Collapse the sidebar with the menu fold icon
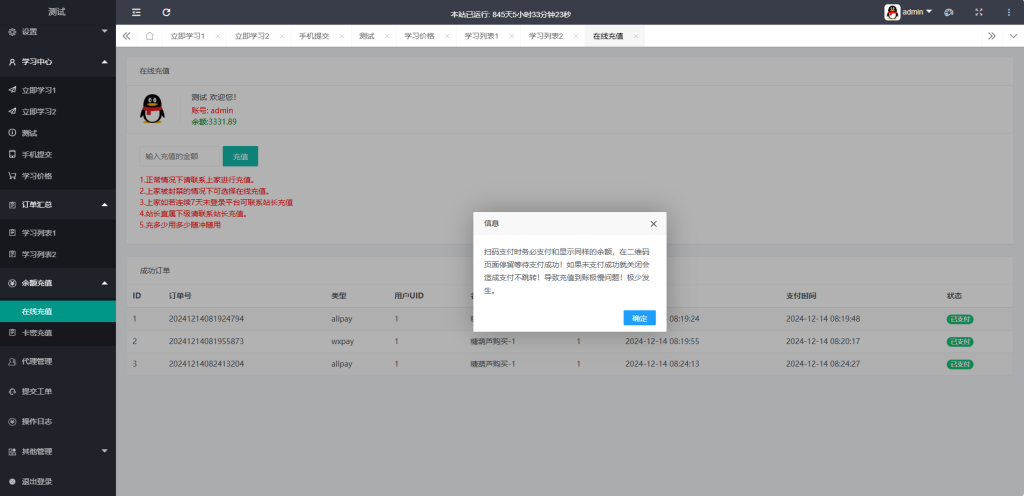The image size is (1024, 496). tap(137, 12)
